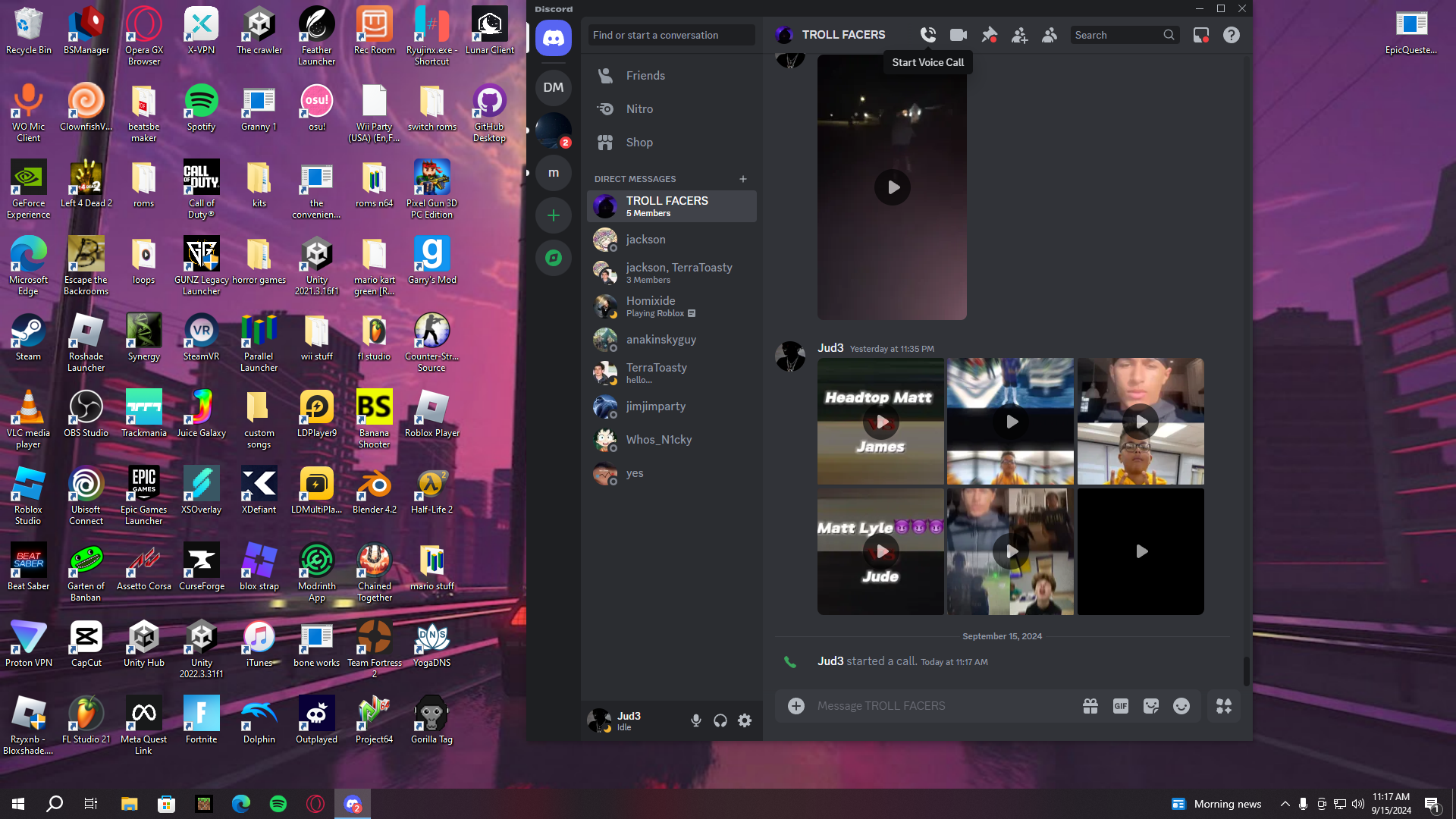Open the message attachment plus menu
Viewport: 1456px width, 819px height.
click(795, 706)
